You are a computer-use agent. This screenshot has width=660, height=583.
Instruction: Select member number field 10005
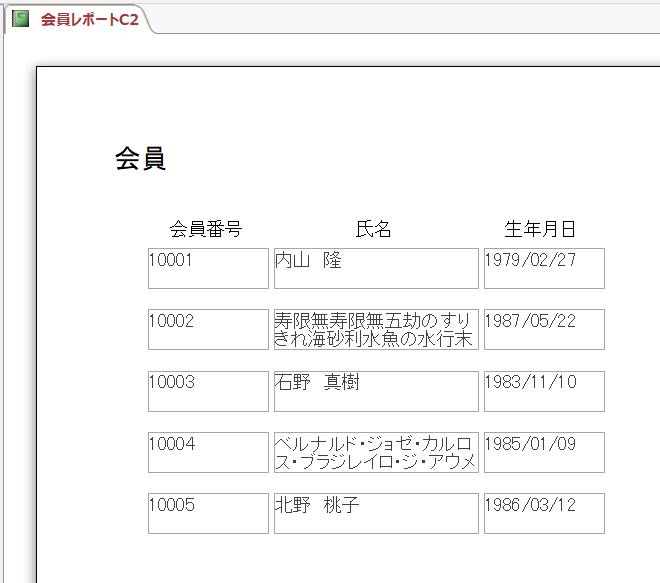click(x=208, y=514)
